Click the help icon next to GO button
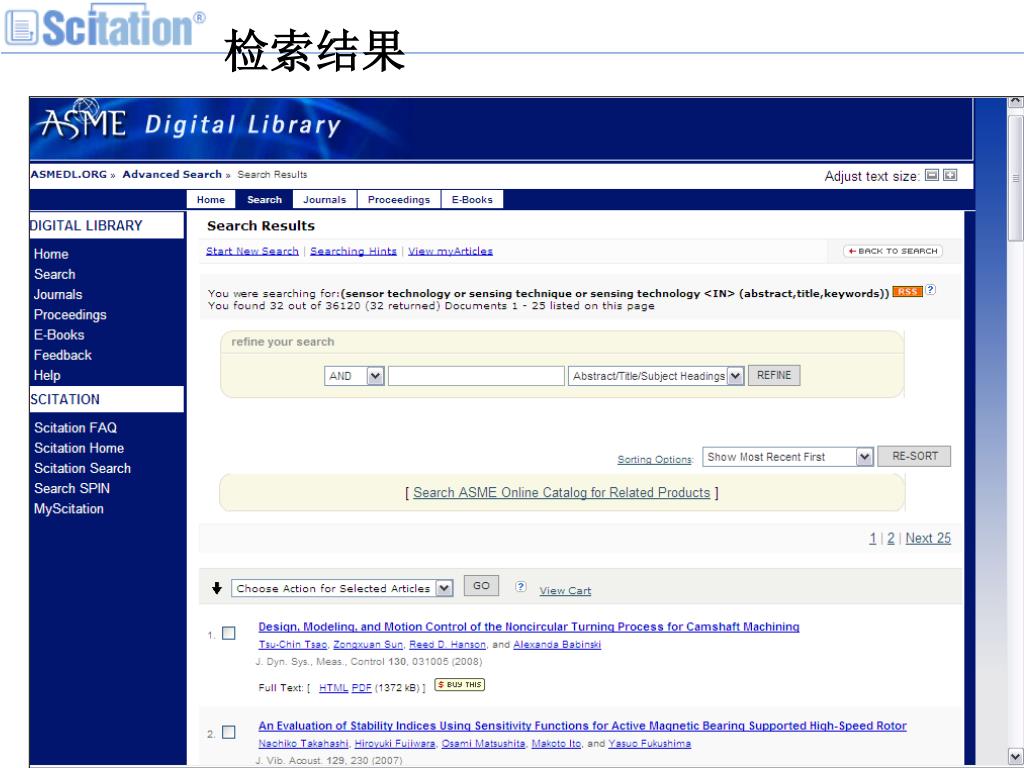 coord(520,586)
